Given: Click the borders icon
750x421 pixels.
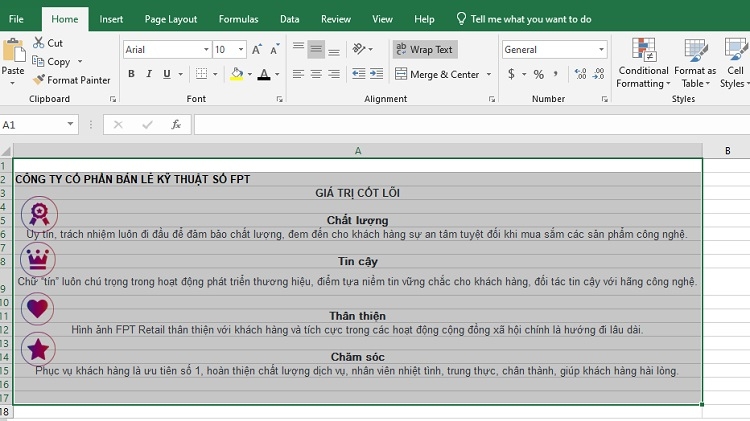Looking at the screenshot, I should pyautogui.click(x=202, y=74).
